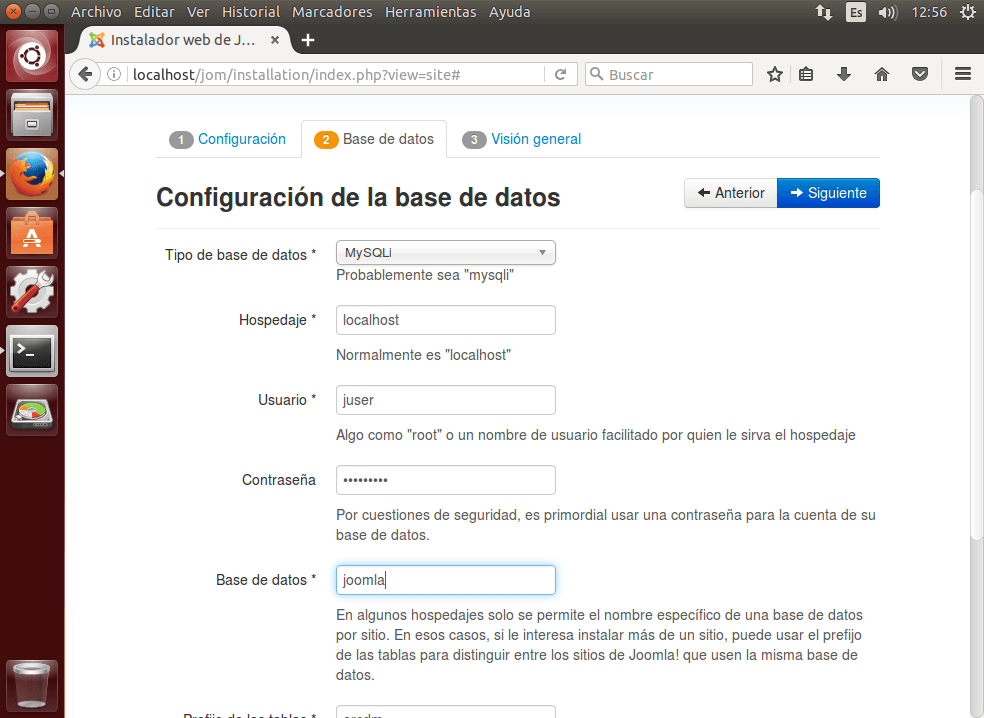Open the sound volume indicator
984x718 pixels.
click(x=887, y=12)
